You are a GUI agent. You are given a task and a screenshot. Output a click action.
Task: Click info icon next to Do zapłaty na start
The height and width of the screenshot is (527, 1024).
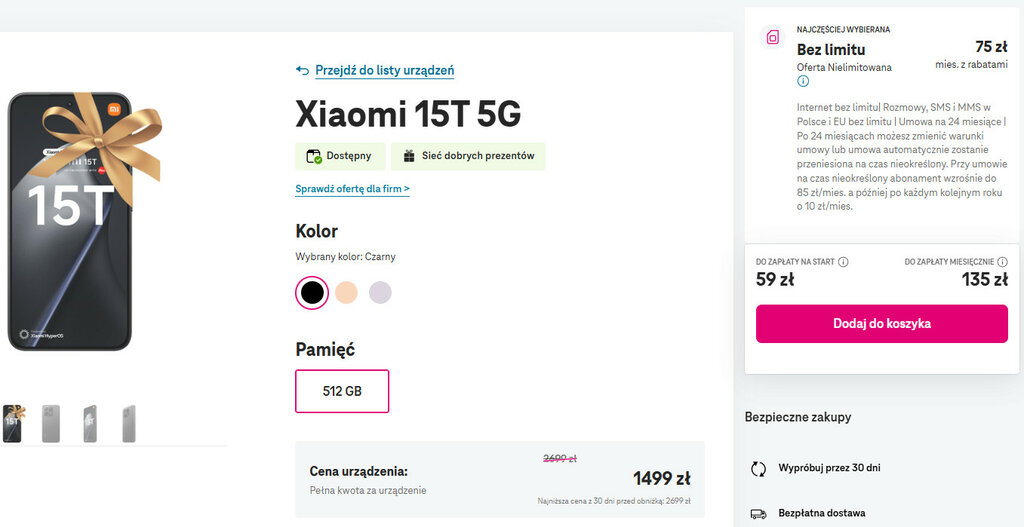click(x=843, y=262)
